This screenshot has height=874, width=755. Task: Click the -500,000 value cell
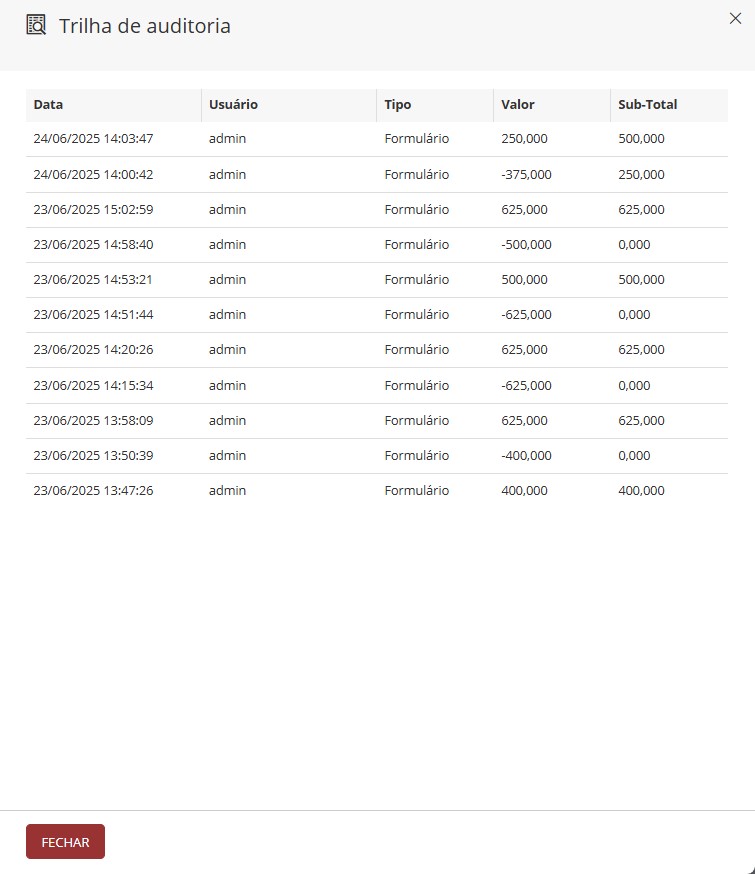(x=526, y=245)
